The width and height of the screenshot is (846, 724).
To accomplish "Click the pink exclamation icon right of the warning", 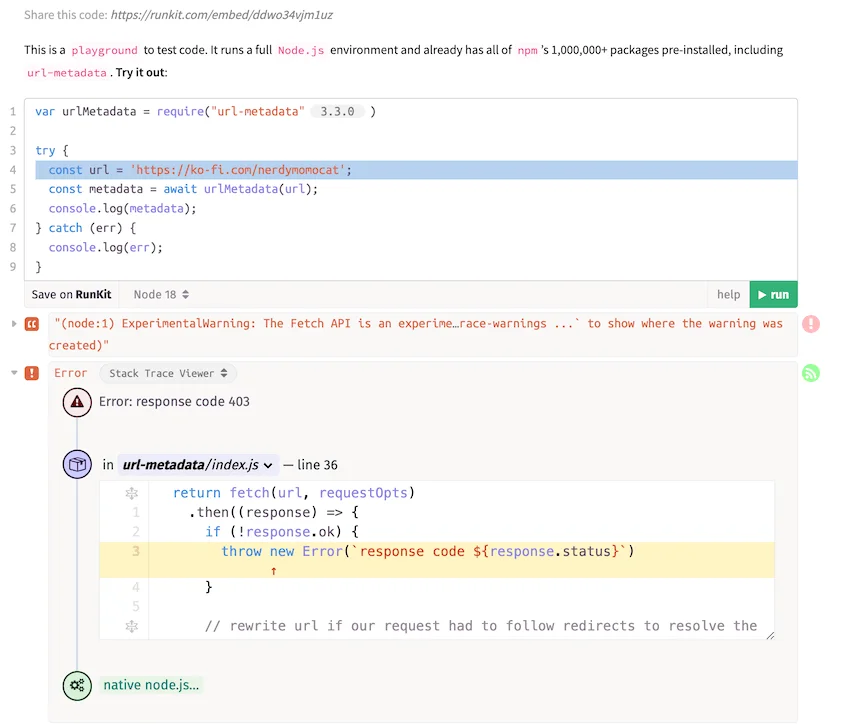I will (x=811, y=324).
